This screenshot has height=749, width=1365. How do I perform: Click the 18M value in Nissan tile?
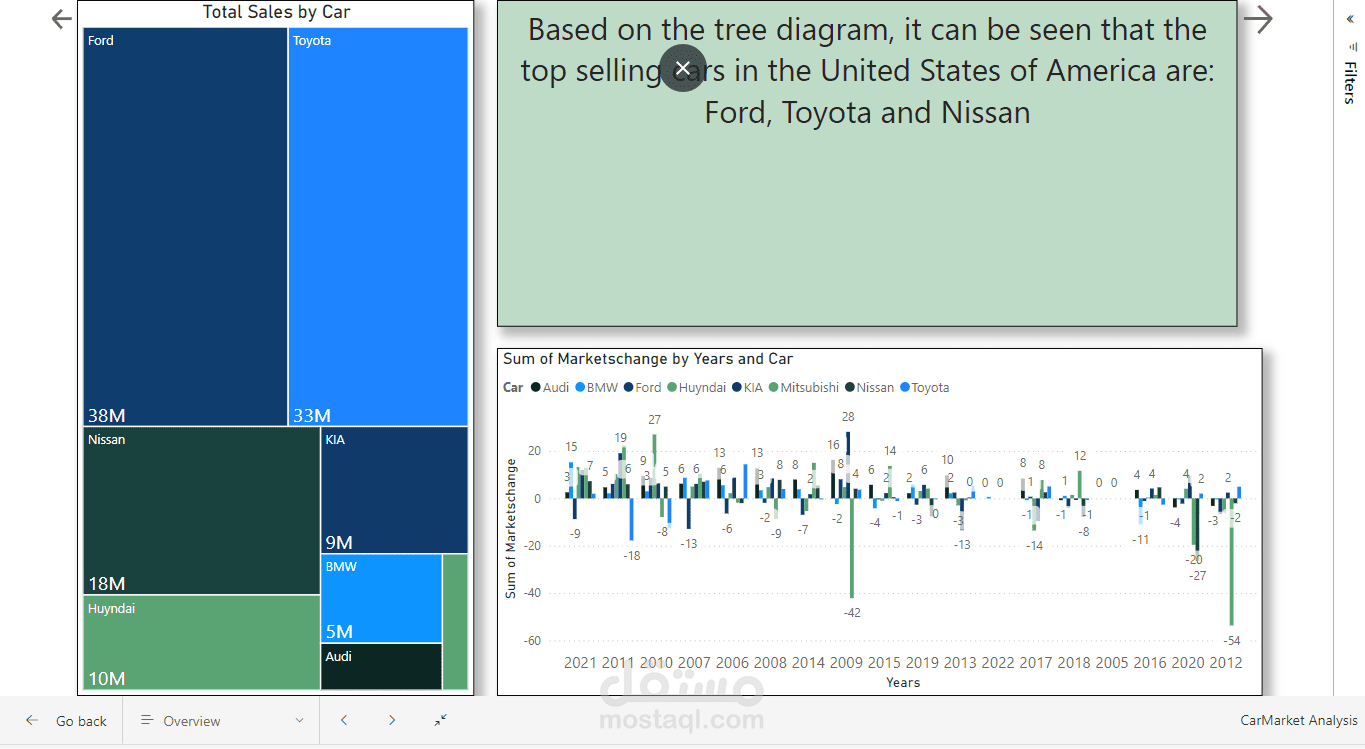107,584
